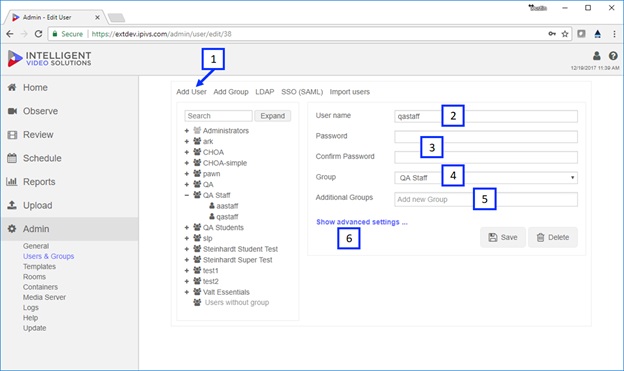The height and width of the screenshot is (371, 624).
Task: Click Add User tab
Action: coord(191,92)
